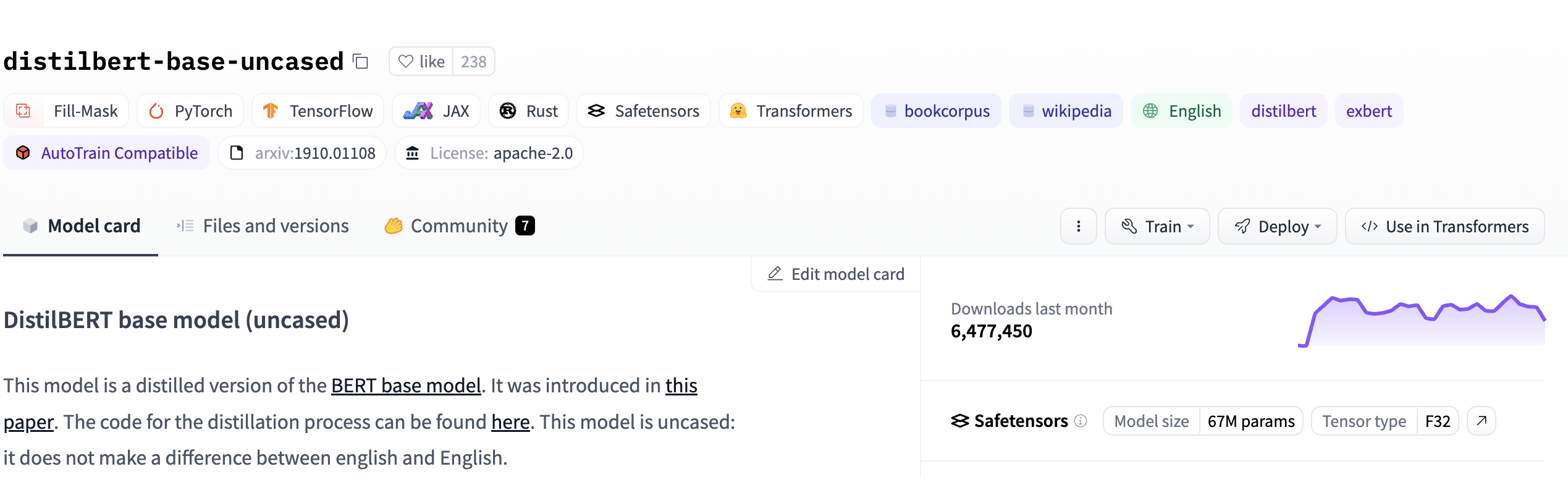Open the three-dot more options menu
This screenshot has width=1568, height=477.
pos(1079,226)
